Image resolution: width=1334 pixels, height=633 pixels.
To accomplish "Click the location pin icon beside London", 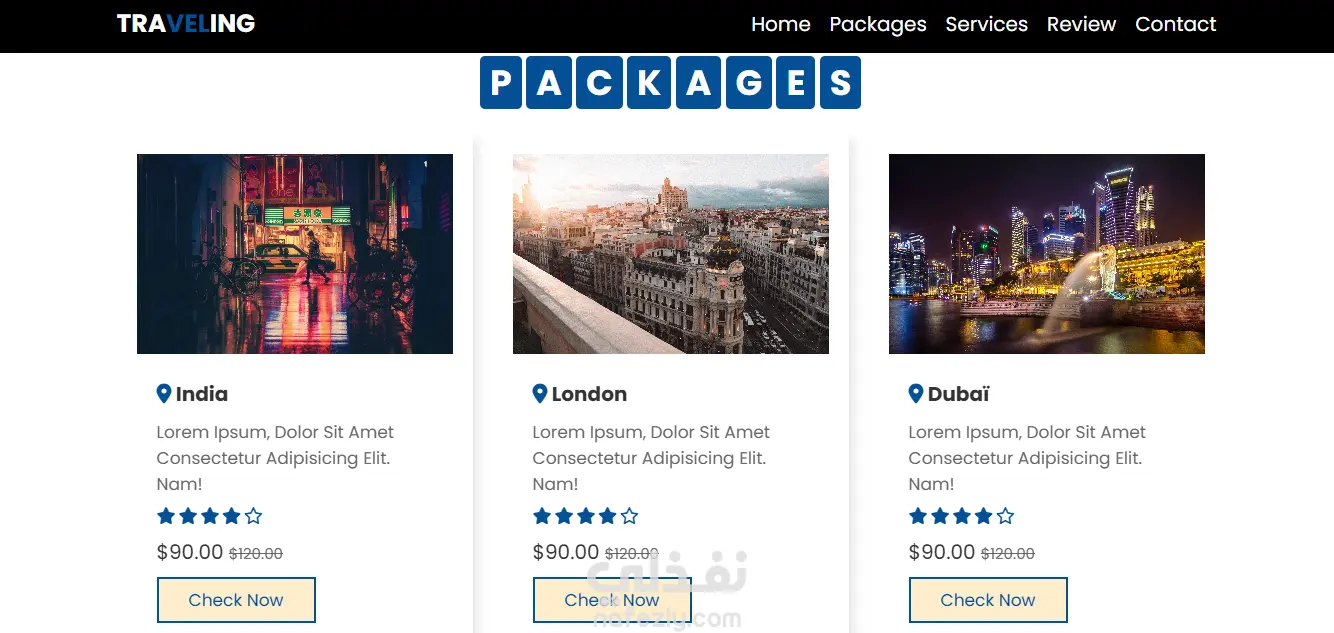I will pyautogui.click(x=540, y=394).
